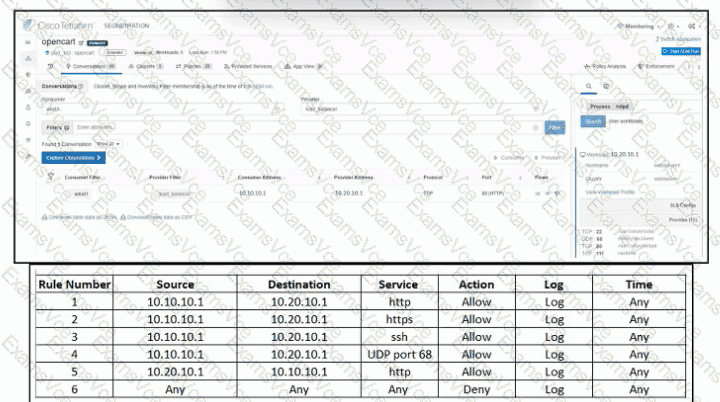Open the Conversations tab
720x402 pixels.
click(90, 67)
